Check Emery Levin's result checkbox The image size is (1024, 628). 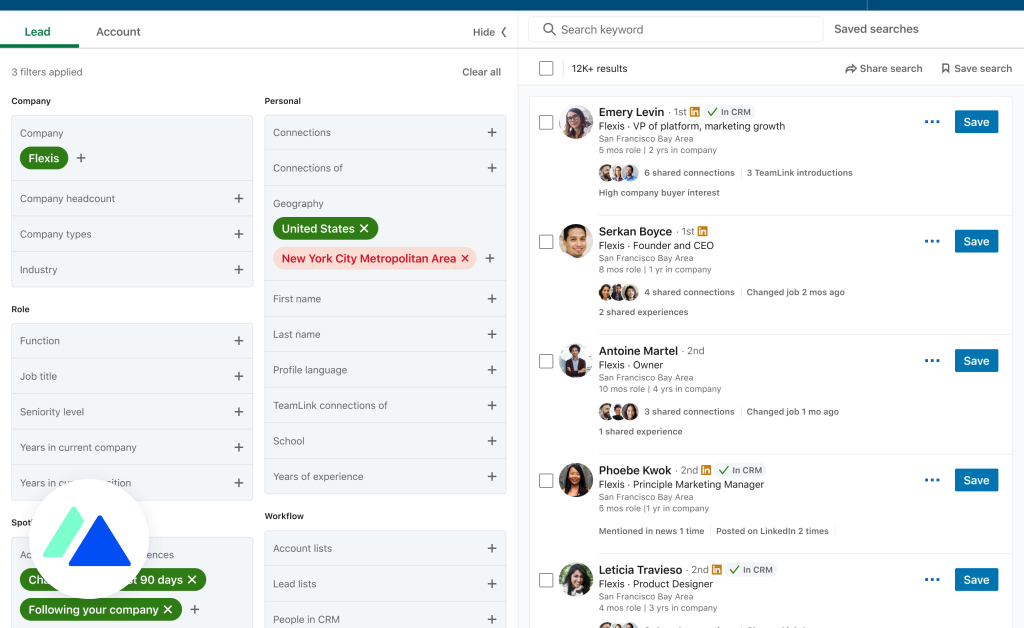[x=546, y=122]
